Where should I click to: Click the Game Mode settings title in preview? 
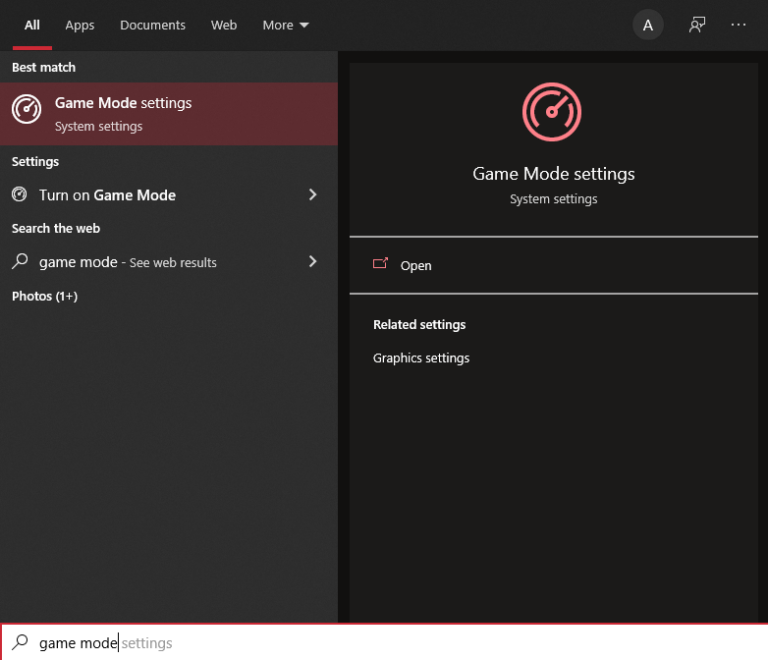(x=553, y=174)
